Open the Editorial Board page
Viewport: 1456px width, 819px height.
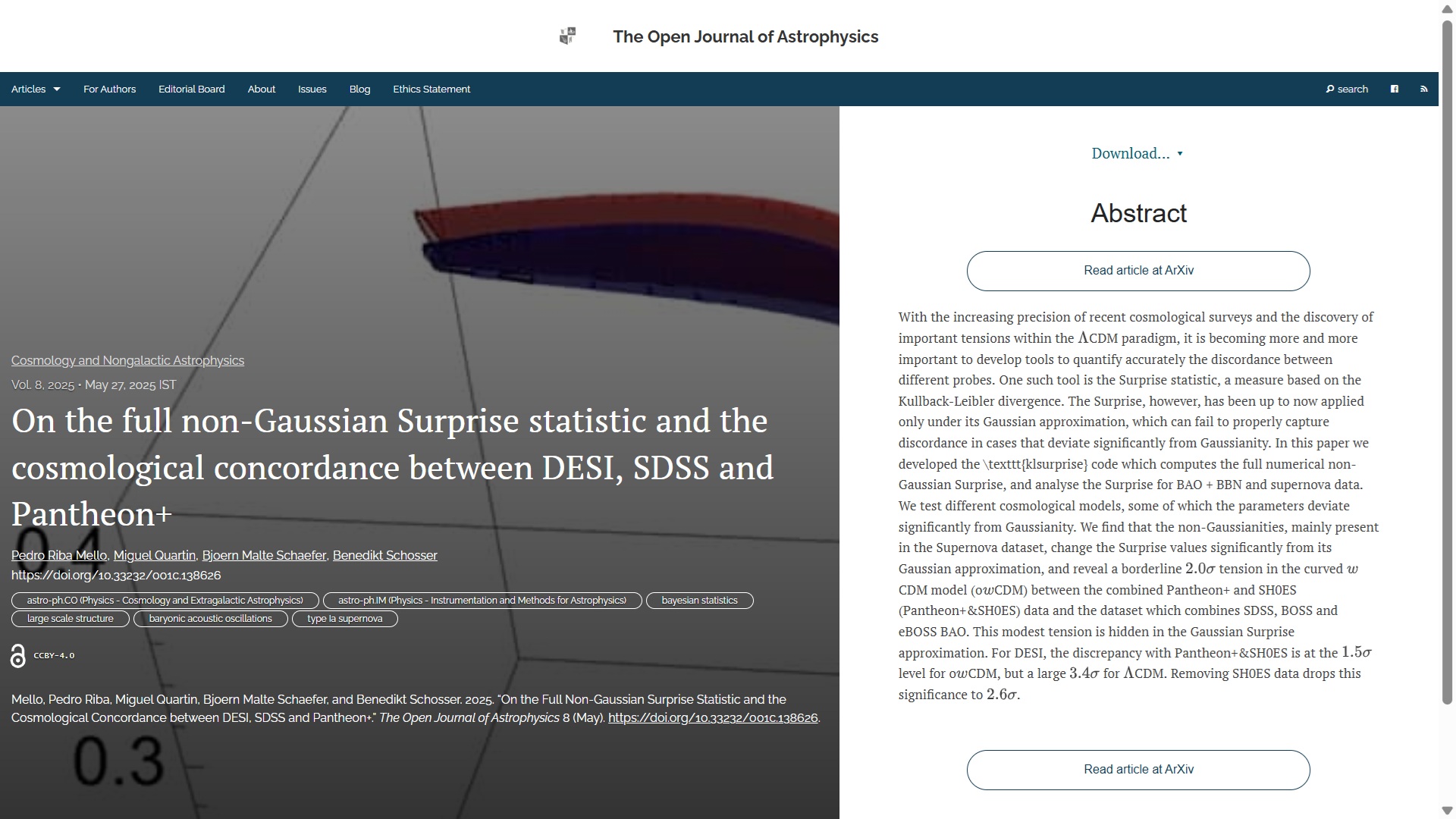[191, 89]
